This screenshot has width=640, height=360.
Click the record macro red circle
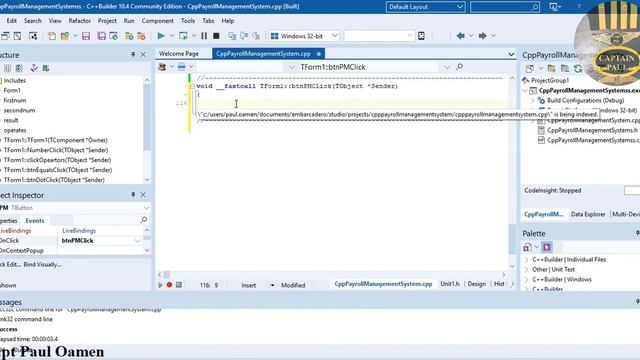169,285
